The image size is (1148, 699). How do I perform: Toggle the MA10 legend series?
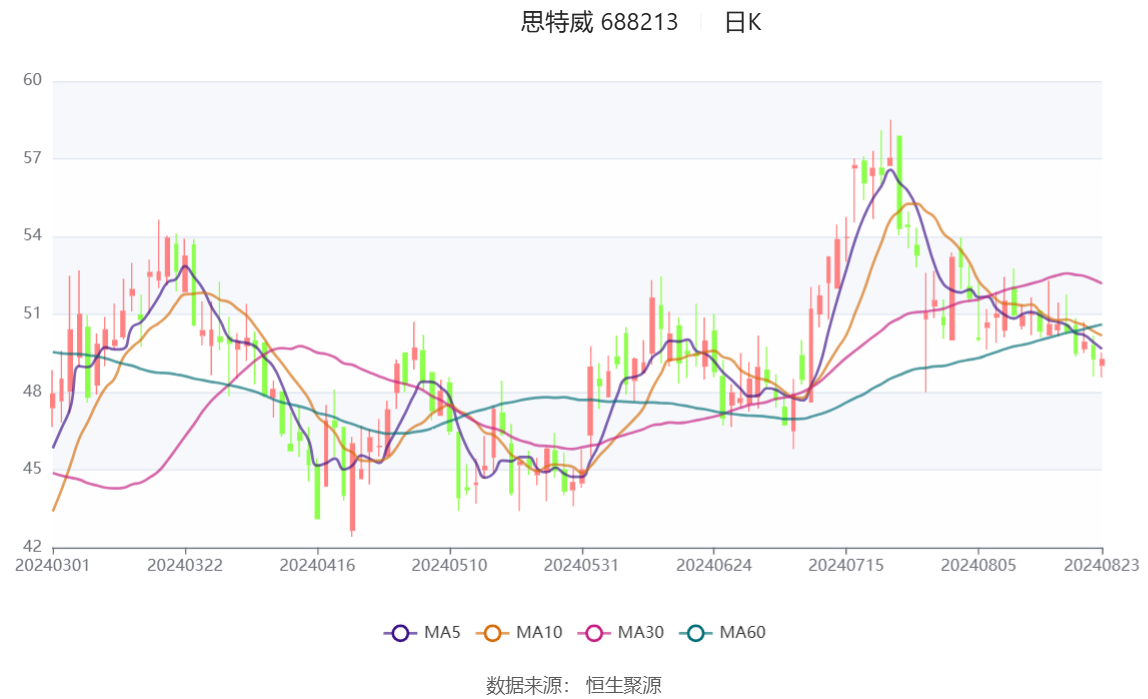(519, 632)
